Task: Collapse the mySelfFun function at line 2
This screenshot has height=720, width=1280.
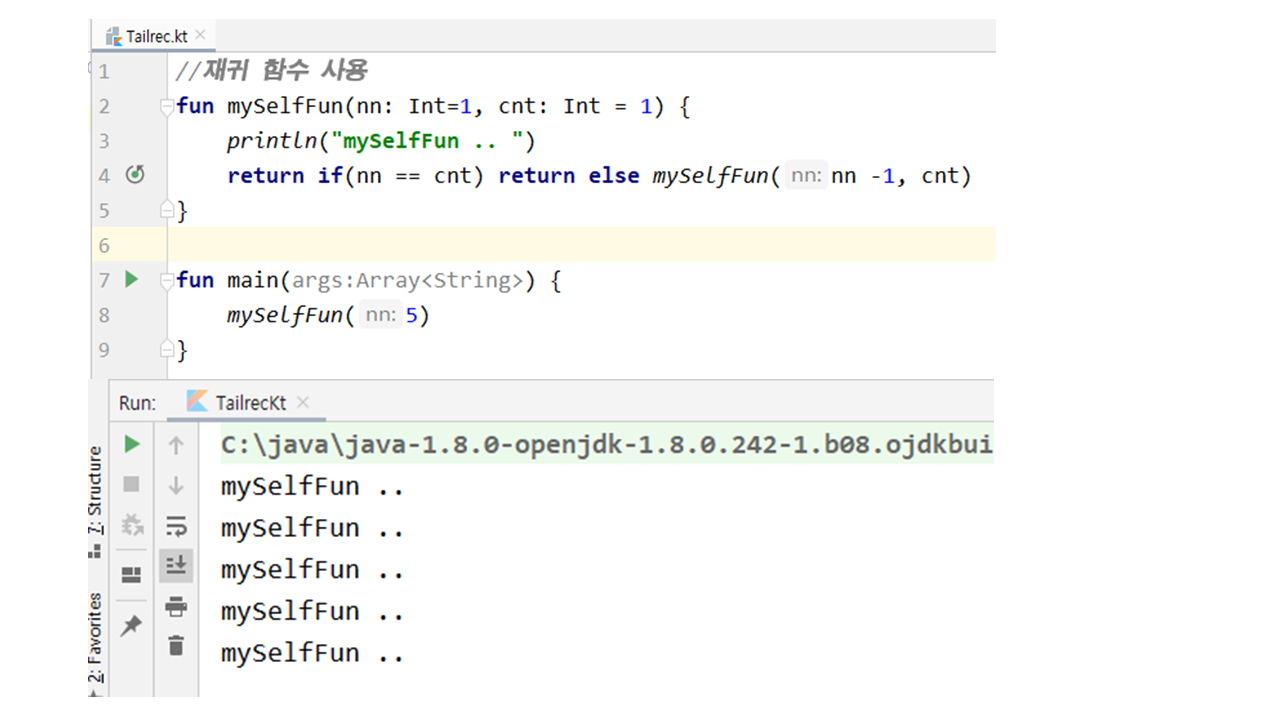Action: click(x=167, y=106)
